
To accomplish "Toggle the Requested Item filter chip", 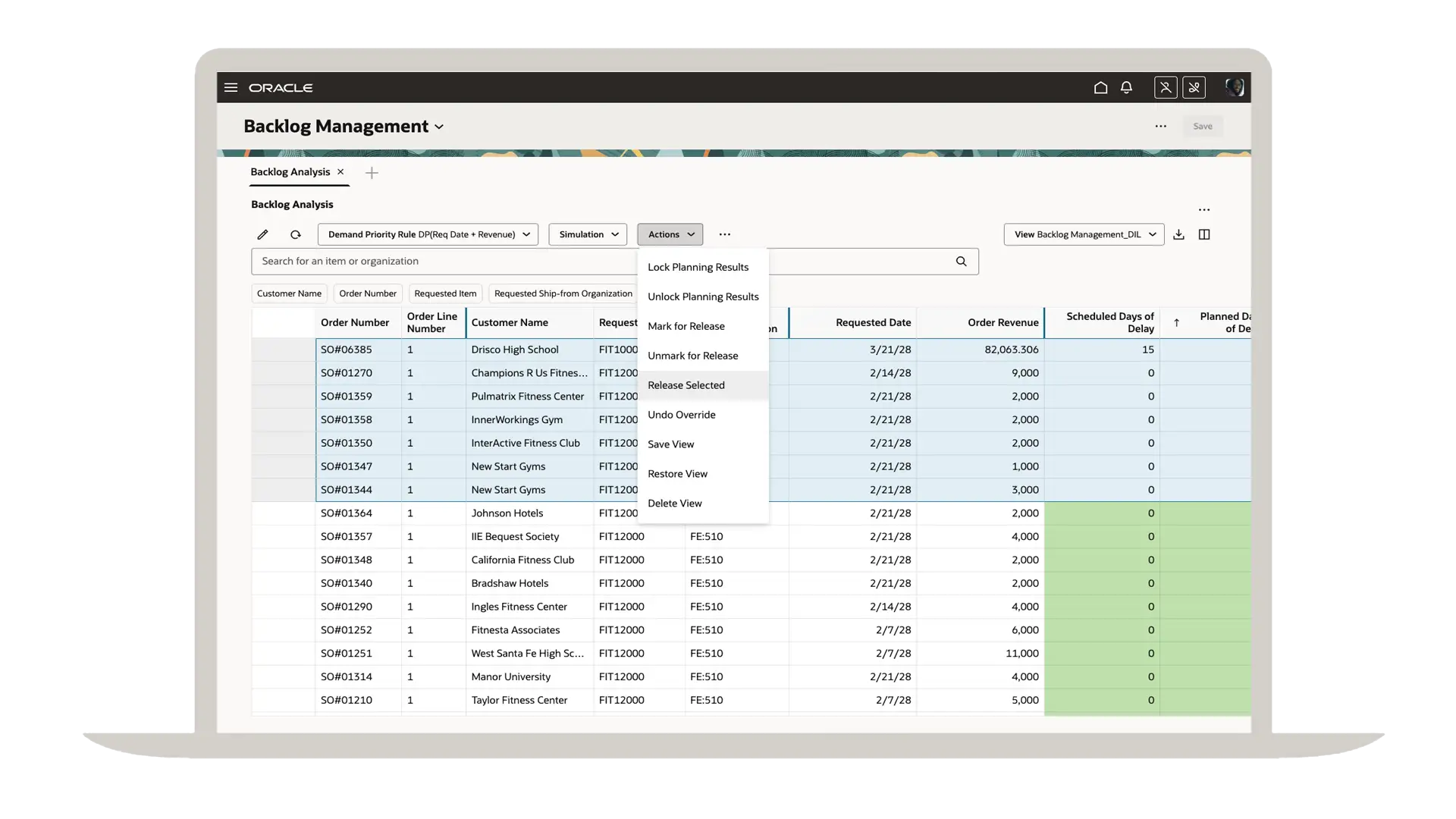I will pos(445,293).
